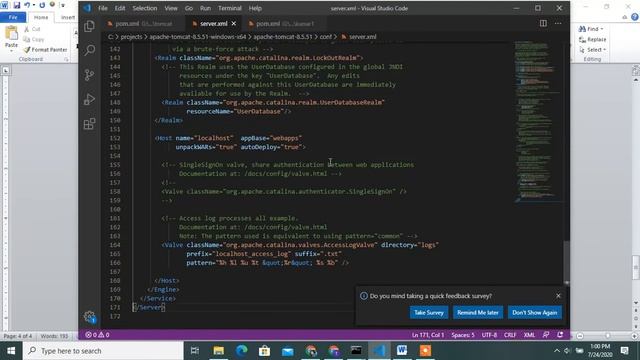Open the Quick Access Toolbar customize dropdown
The width and height of the screenshot is (640, 360).
click(63, 5)
